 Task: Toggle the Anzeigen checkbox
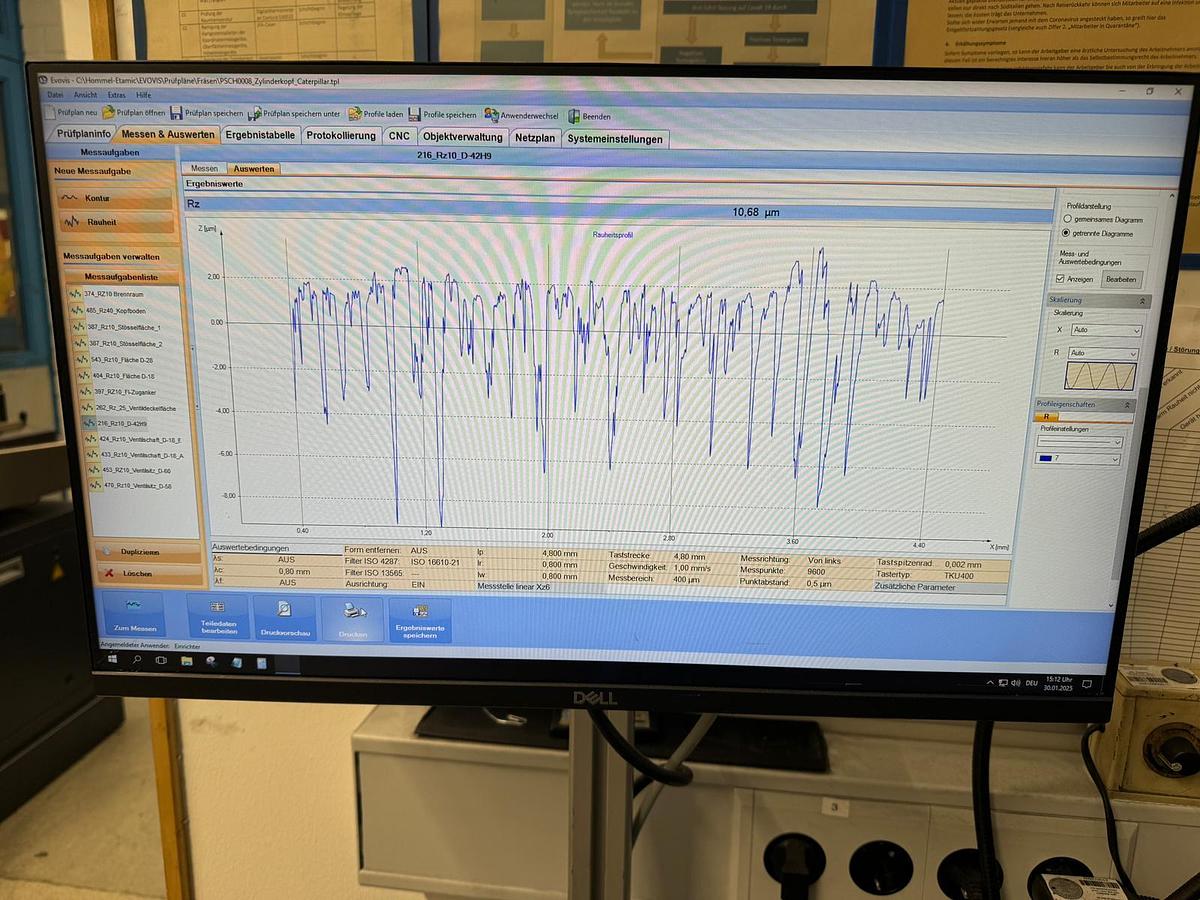coord(1061,279)
